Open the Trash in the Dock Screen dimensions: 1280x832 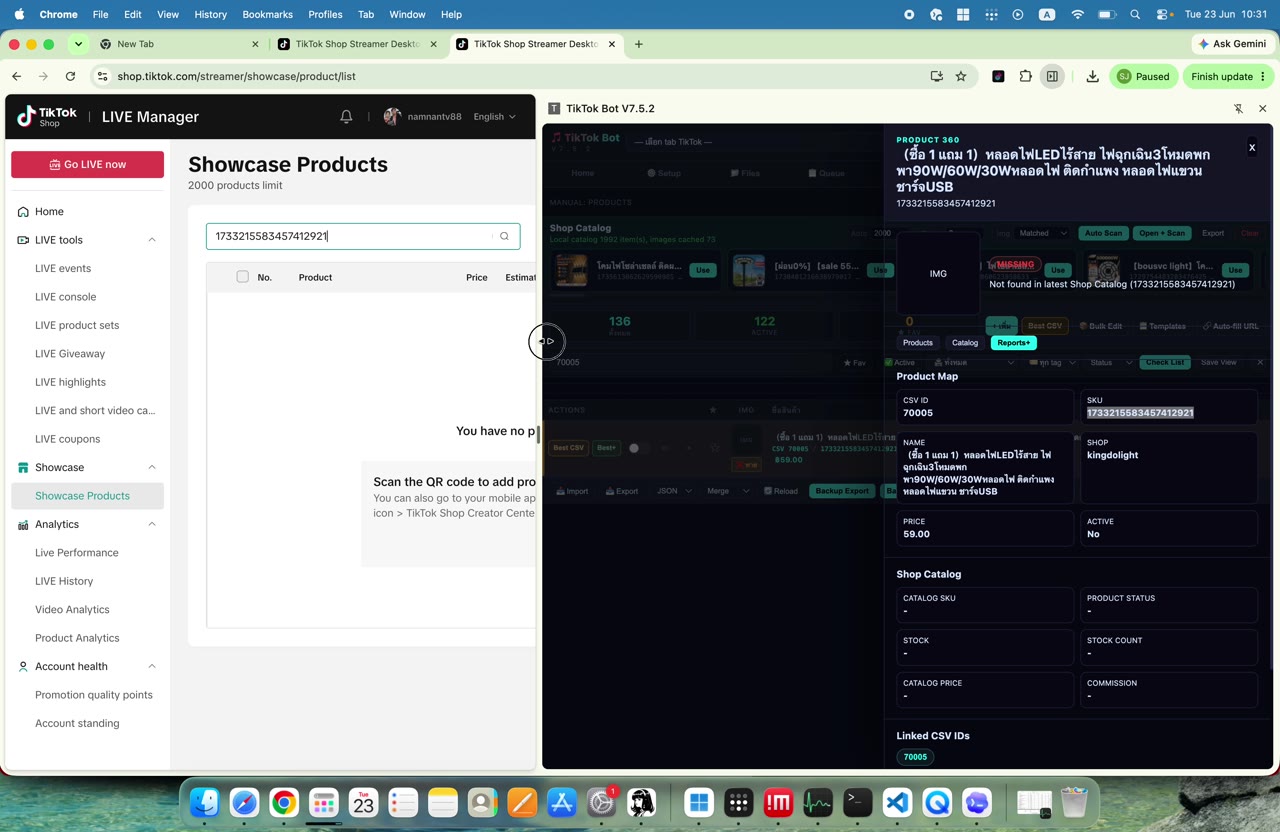coord(1074,802)
